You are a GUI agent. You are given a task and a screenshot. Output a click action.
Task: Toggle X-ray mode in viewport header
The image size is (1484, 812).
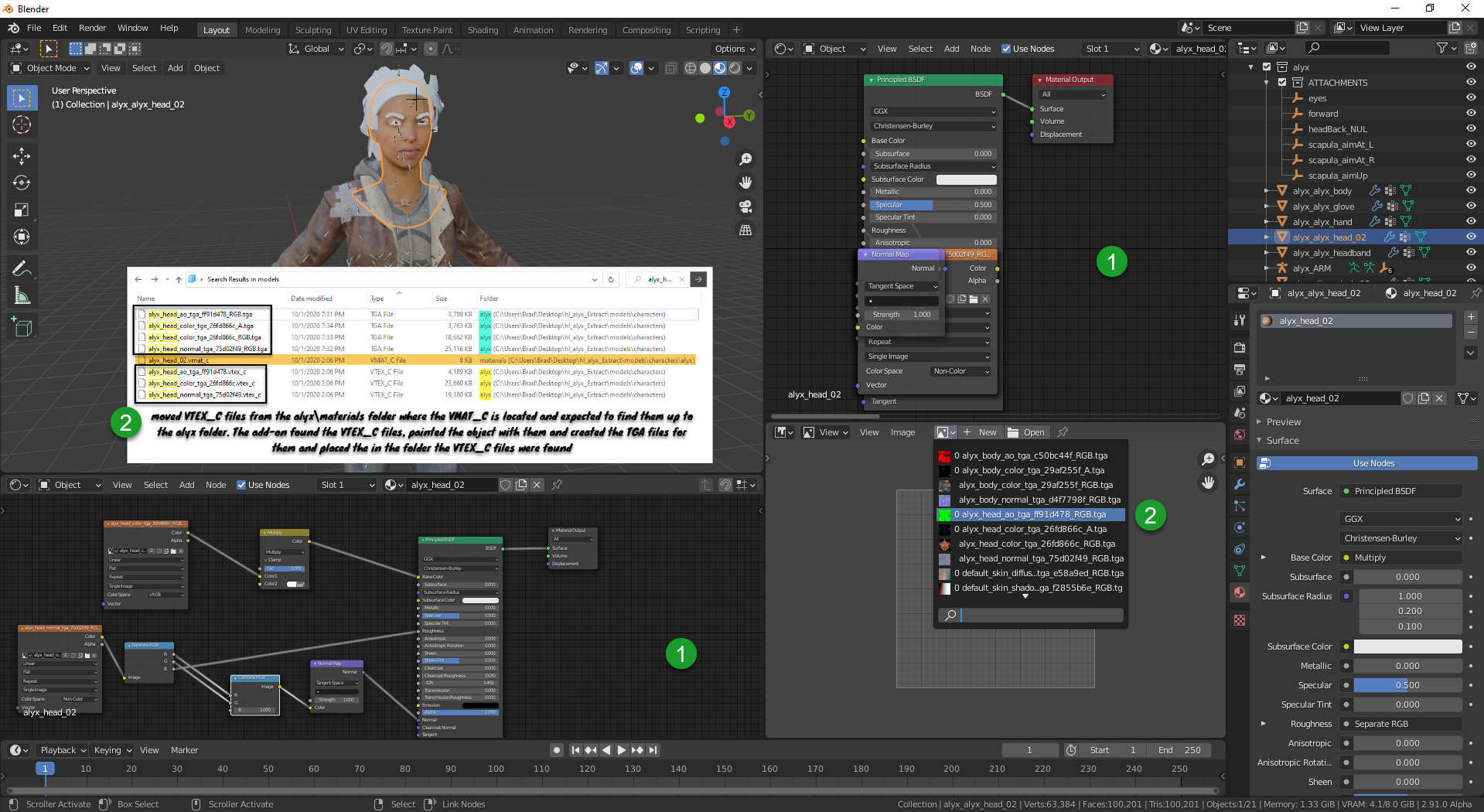670,68
